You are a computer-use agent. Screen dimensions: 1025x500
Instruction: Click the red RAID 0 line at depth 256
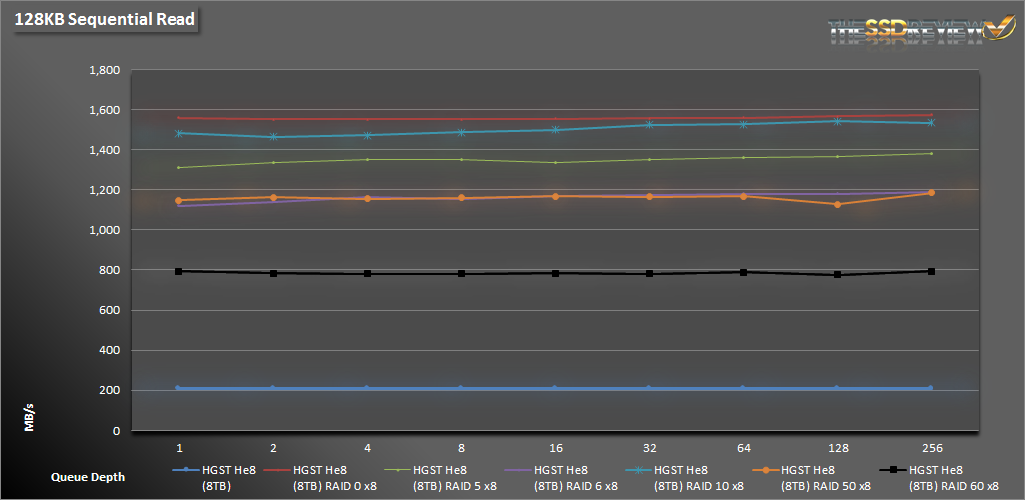932,115
